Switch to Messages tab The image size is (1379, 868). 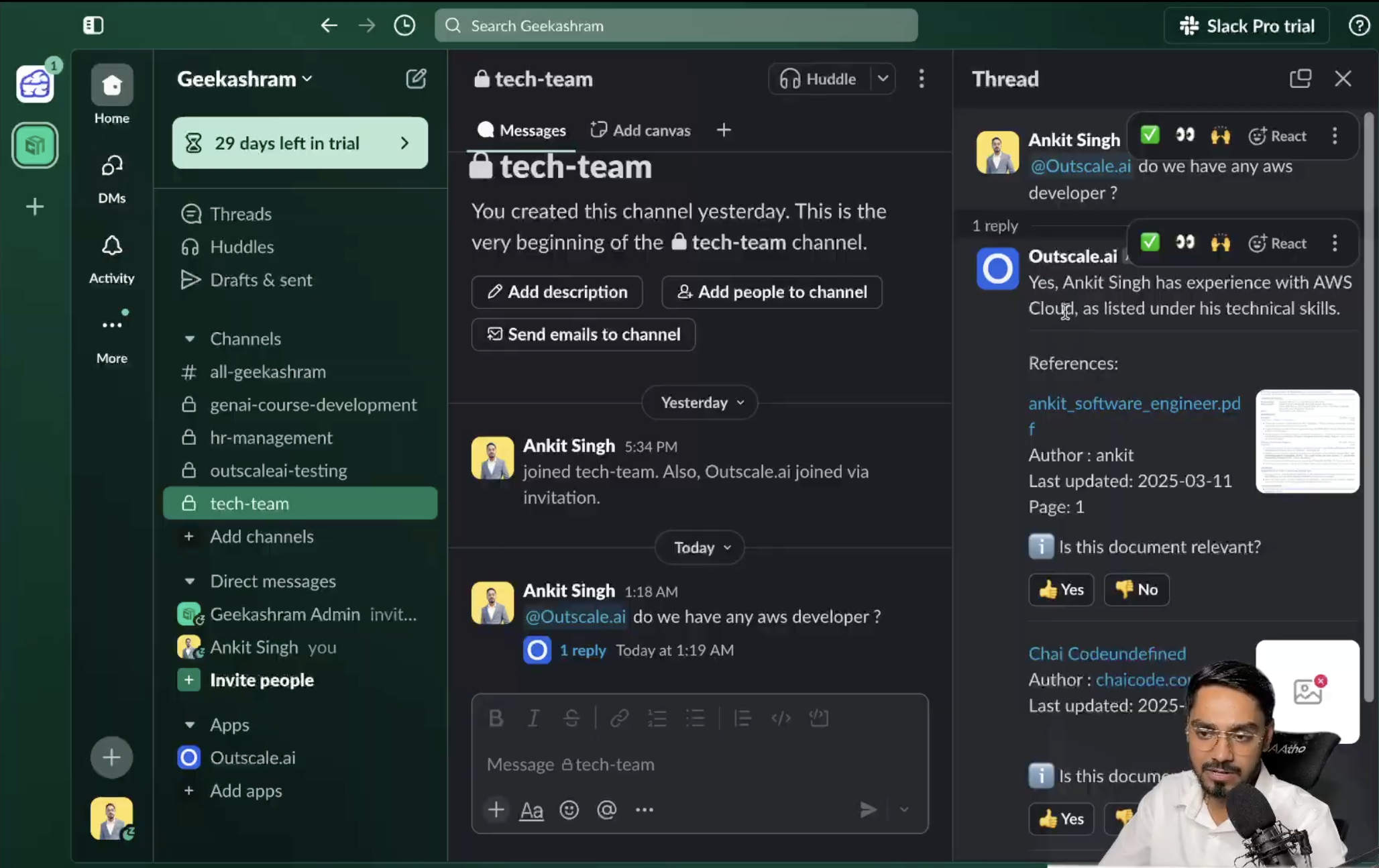pyautogui.click(x=521, y=130)
